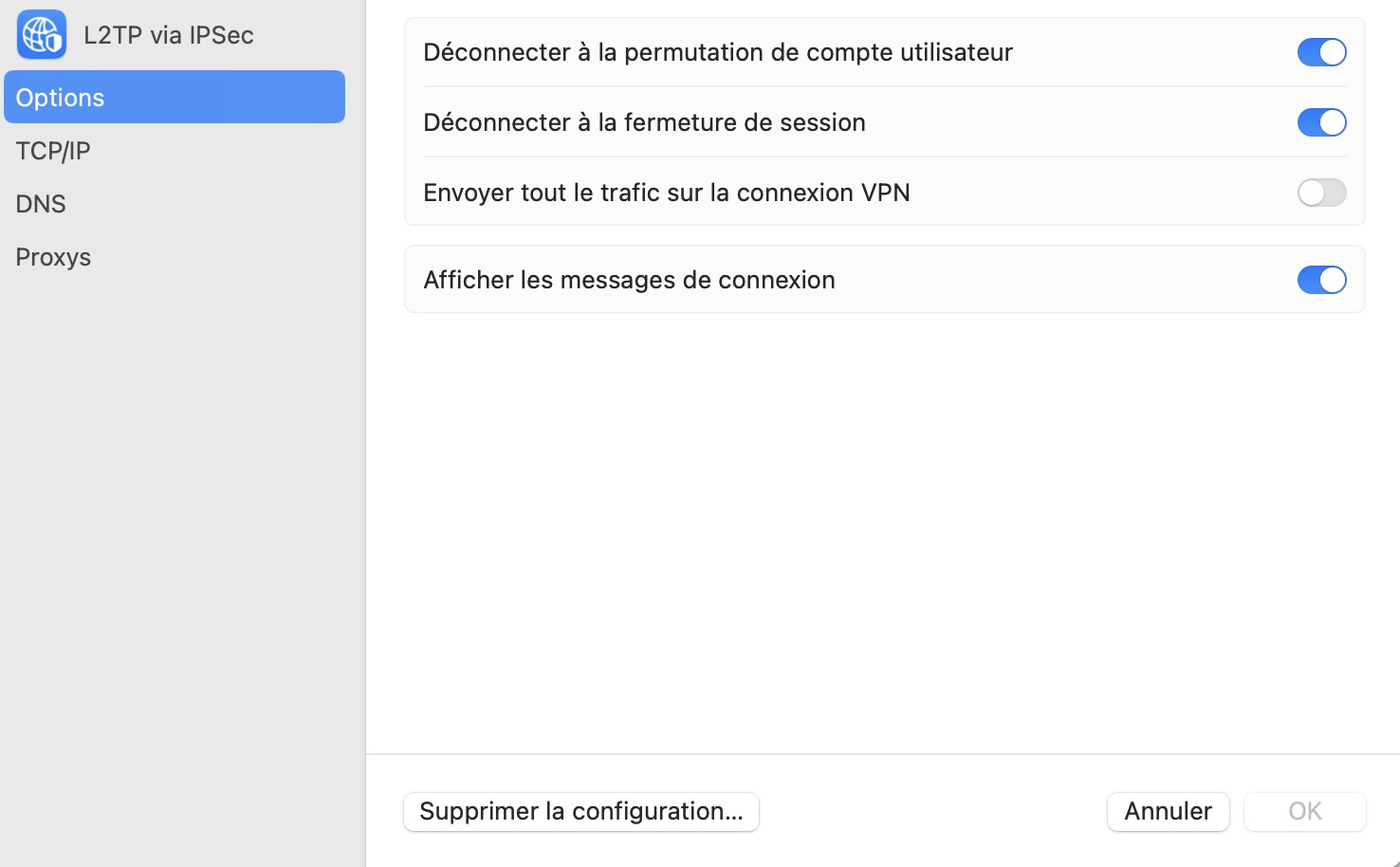Click the 'Déconnecter à la permutation de compte utilisateur' label
This screenshot has width=1400, height=867.
718,52
